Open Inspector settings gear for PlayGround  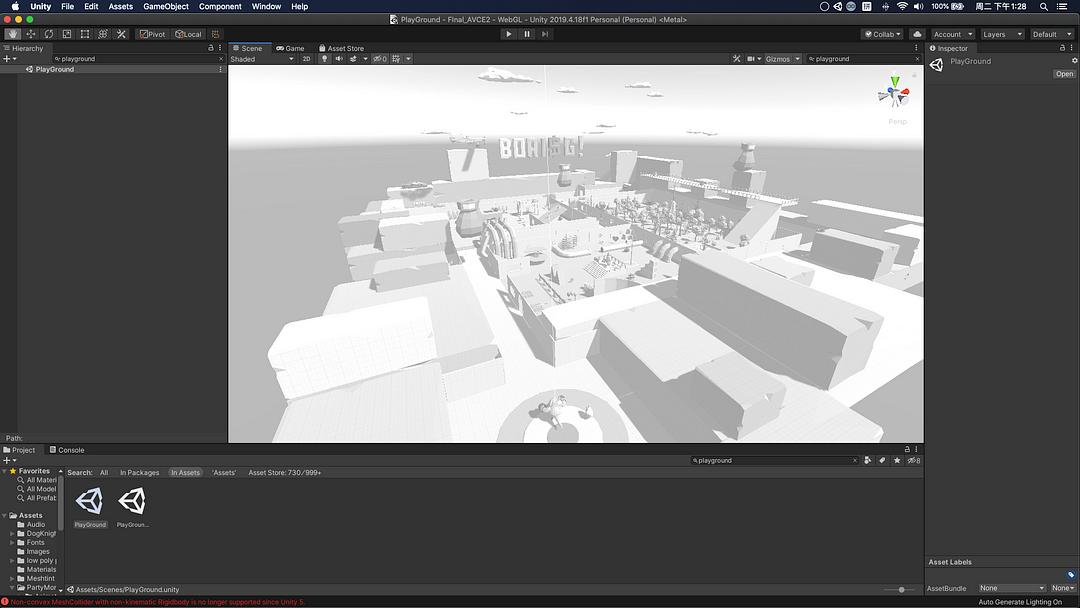click(1074, 61)
